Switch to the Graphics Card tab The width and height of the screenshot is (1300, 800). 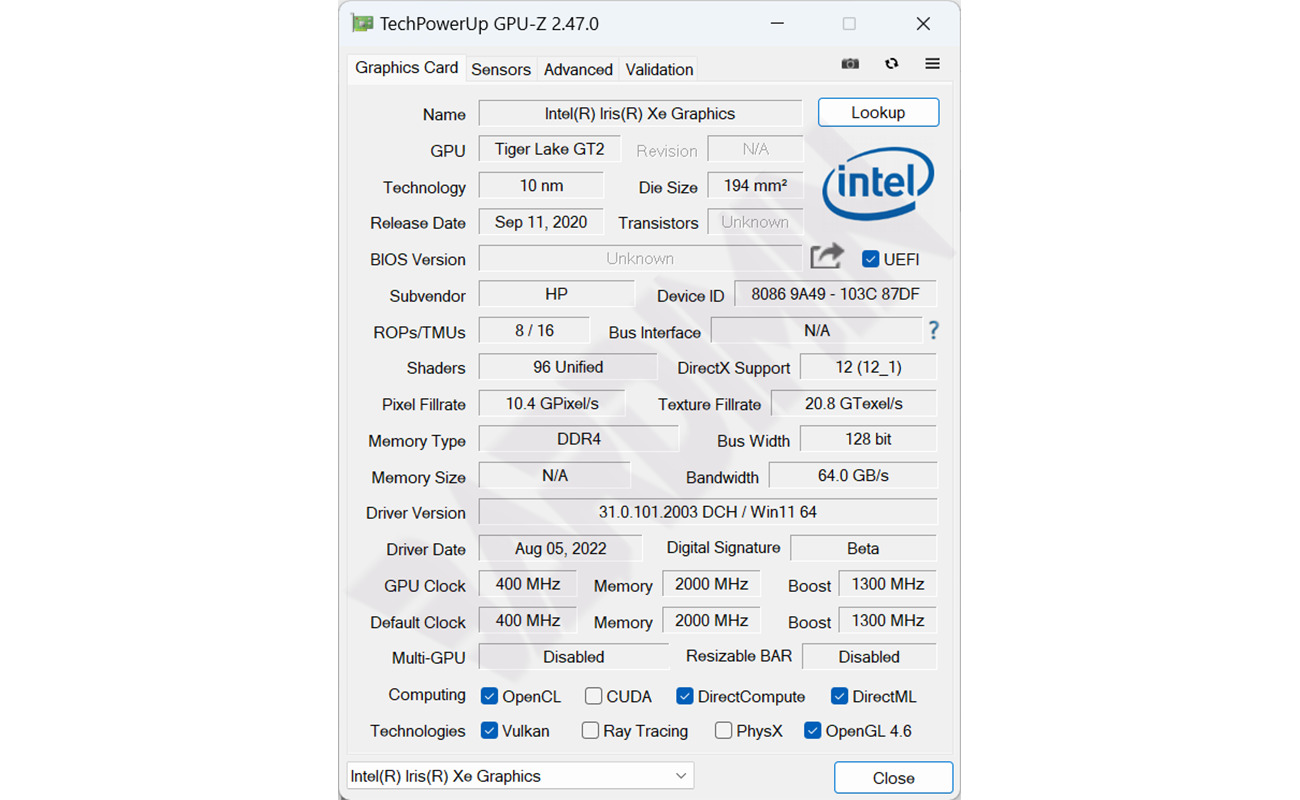pyautogui.click(x=407, y=68)
